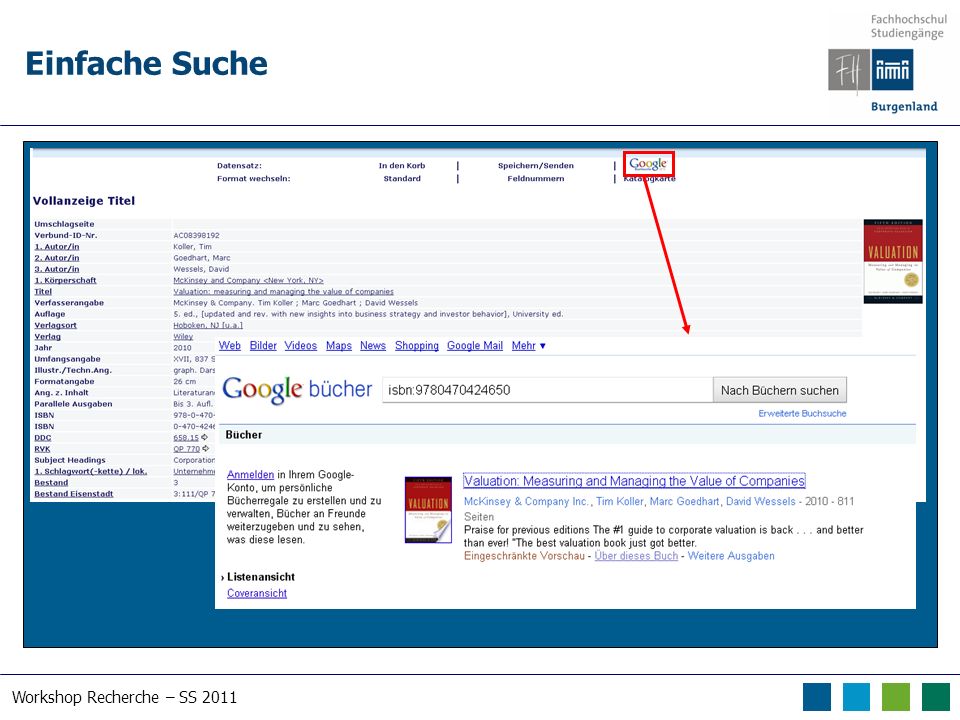Click the Verlagsort field label
960x720 pixels.
coord(56,325)
